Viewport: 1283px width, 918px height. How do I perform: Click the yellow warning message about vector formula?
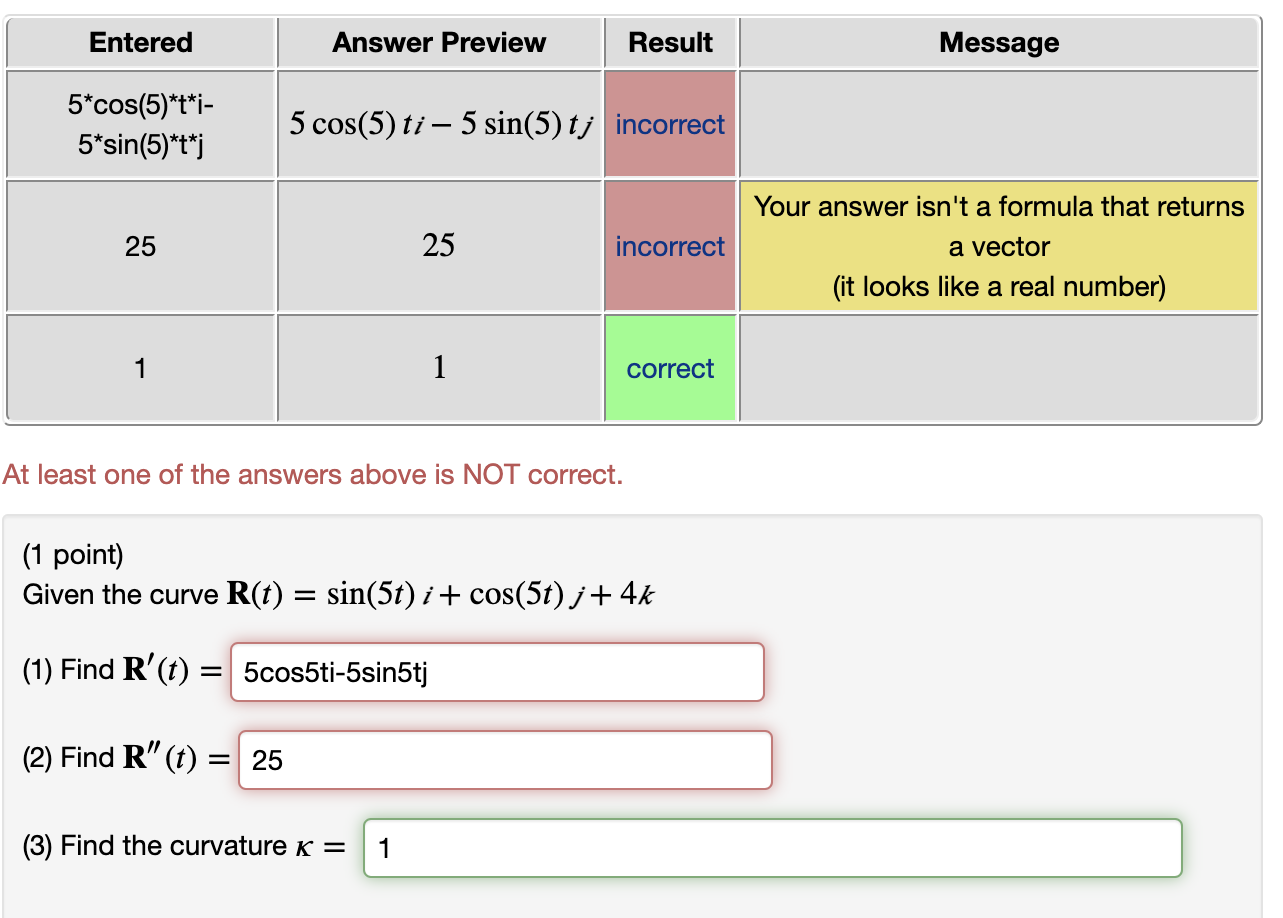(998, 246)
